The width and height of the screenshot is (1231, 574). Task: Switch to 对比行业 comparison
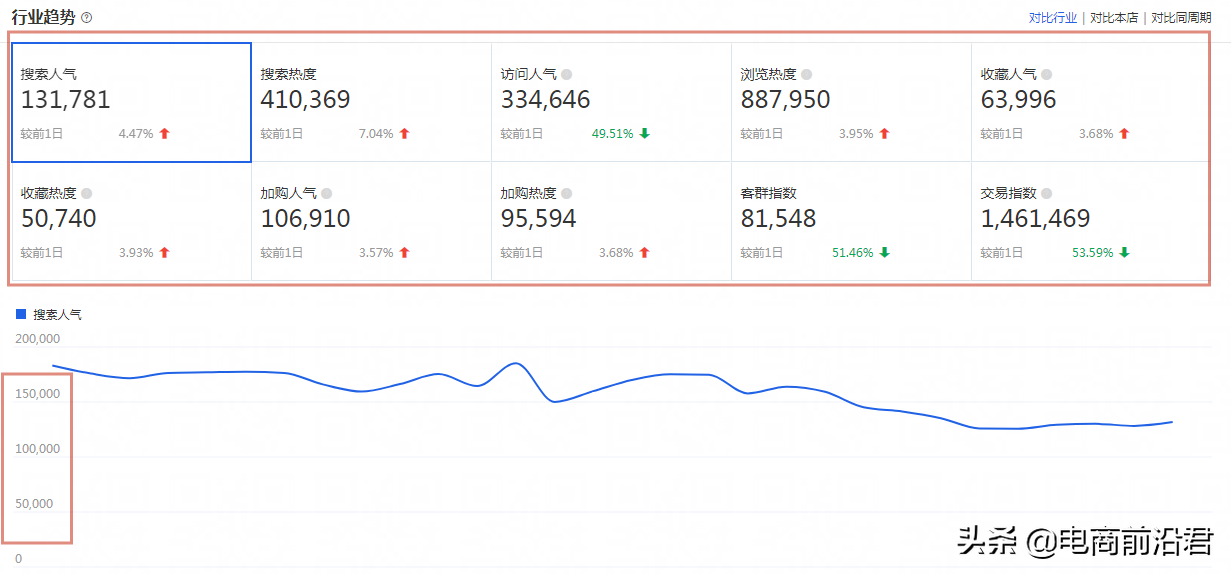pyautogui.click(x=1053, y=18)
